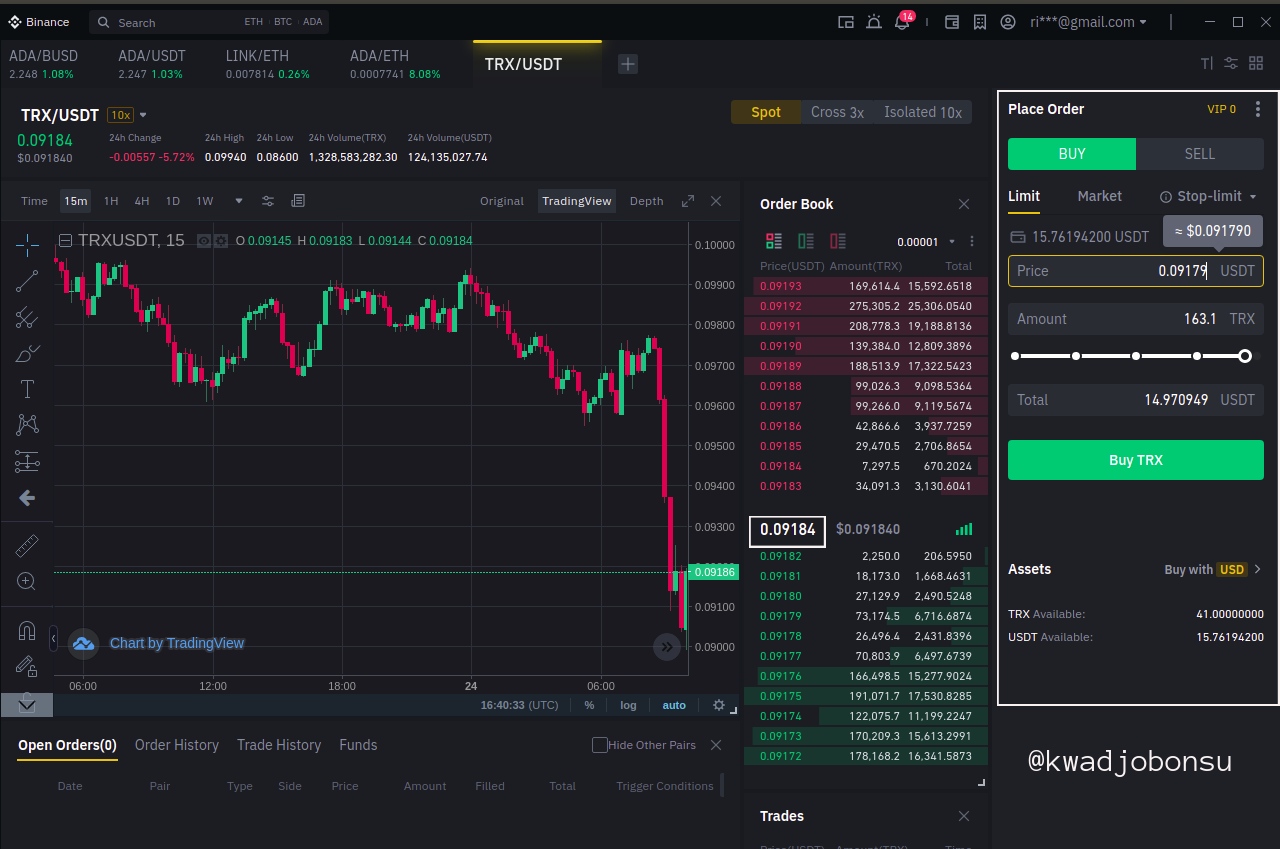This screenshot has height=849, width=1280.
Task: Show only bids in order book
Action: [x=806, y=241]
